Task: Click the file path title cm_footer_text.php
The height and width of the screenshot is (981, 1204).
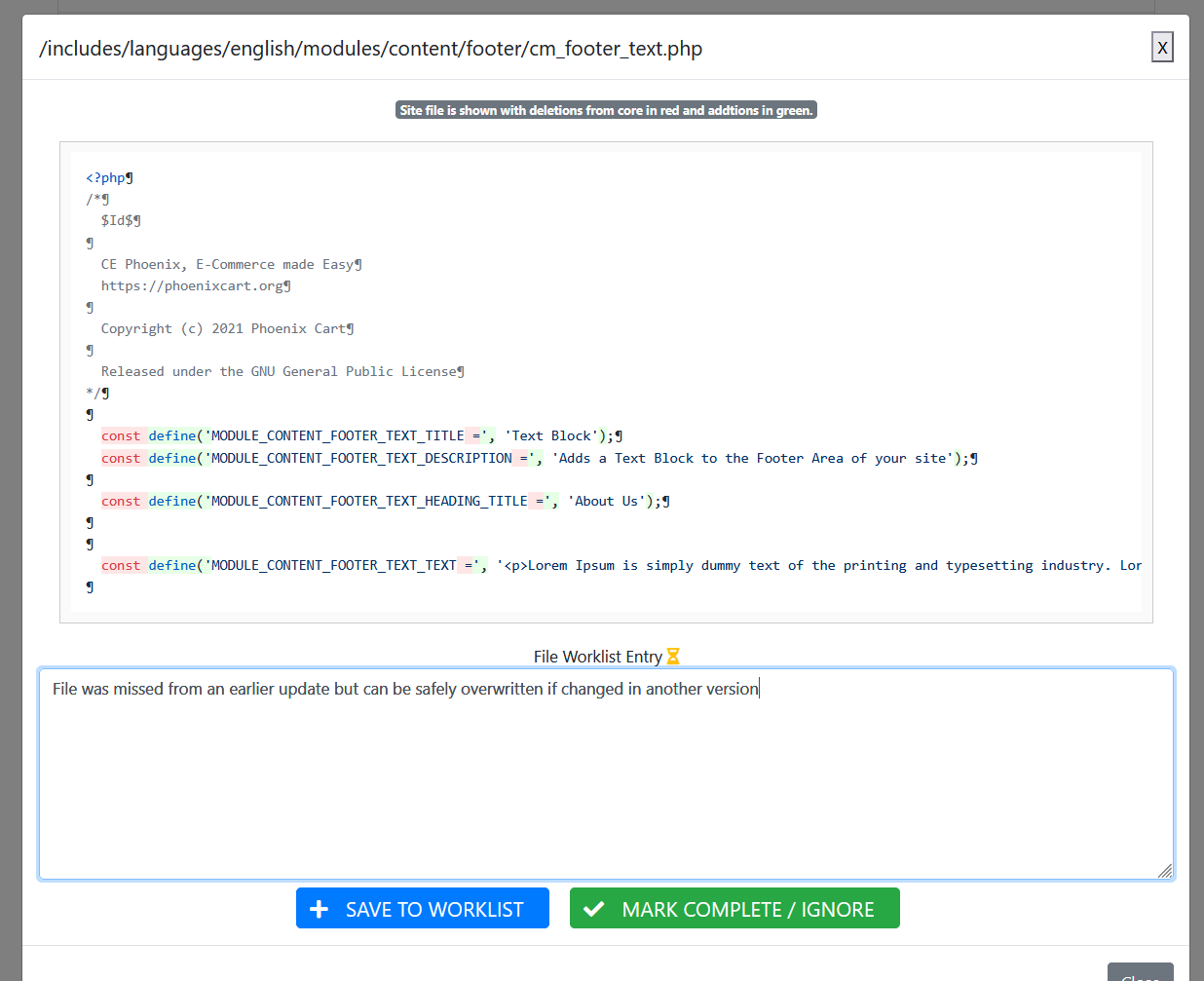Action: (x=370, y=49)
